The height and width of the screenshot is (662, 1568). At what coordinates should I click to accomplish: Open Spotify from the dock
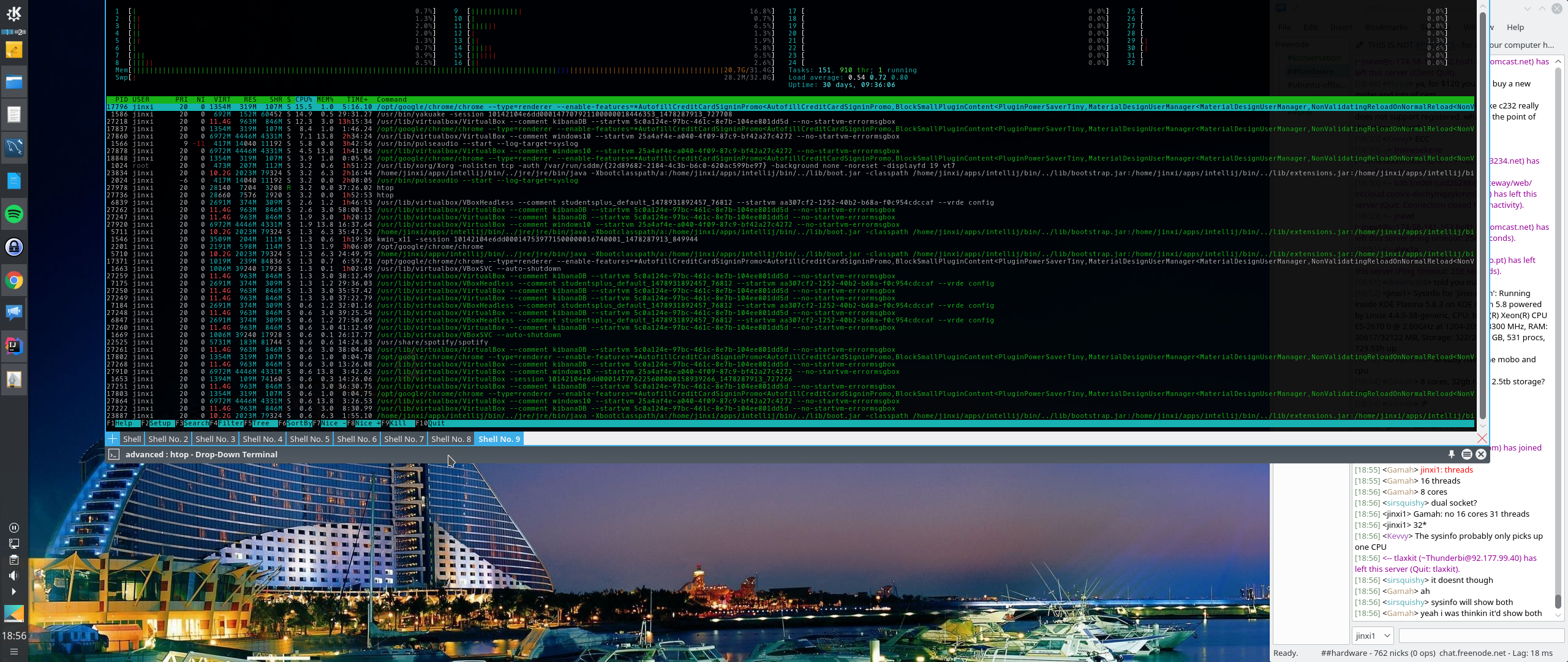(13, 214)
